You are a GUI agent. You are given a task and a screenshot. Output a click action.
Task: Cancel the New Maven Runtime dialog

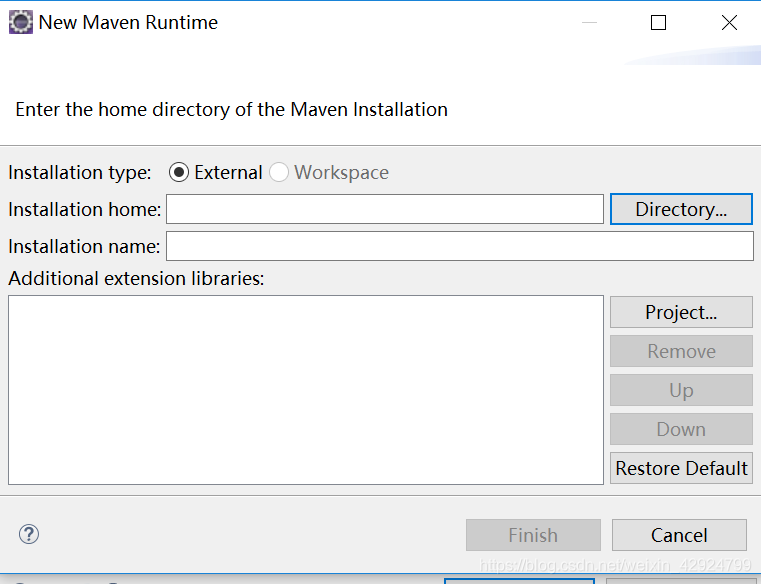pyautogui.click(x=679, y=535)
